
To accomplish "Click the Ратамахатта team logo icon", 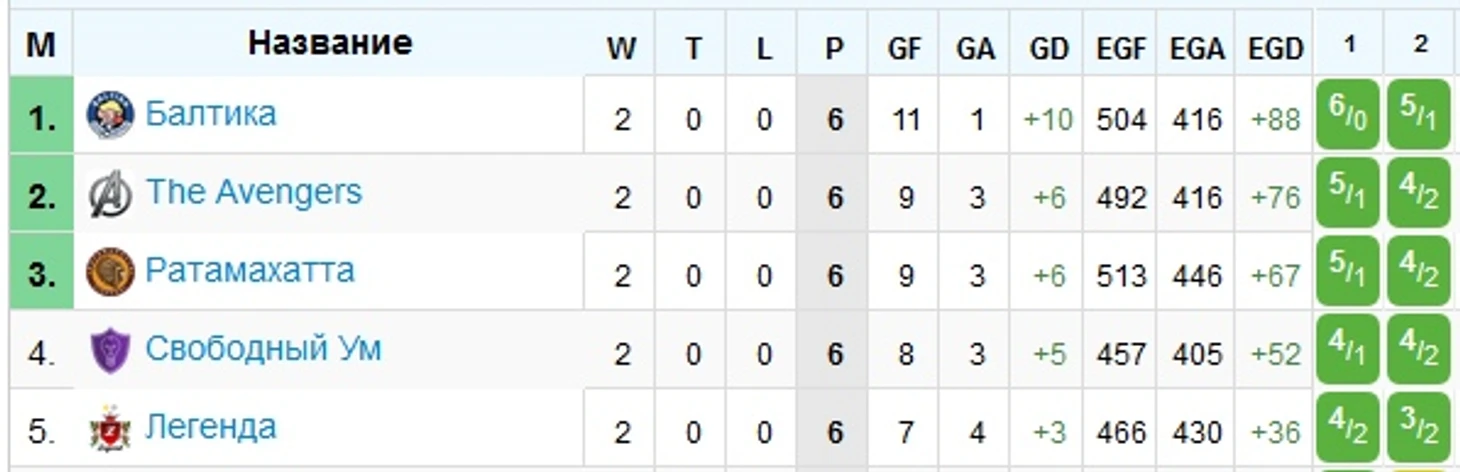I will [x=110, y=272].
